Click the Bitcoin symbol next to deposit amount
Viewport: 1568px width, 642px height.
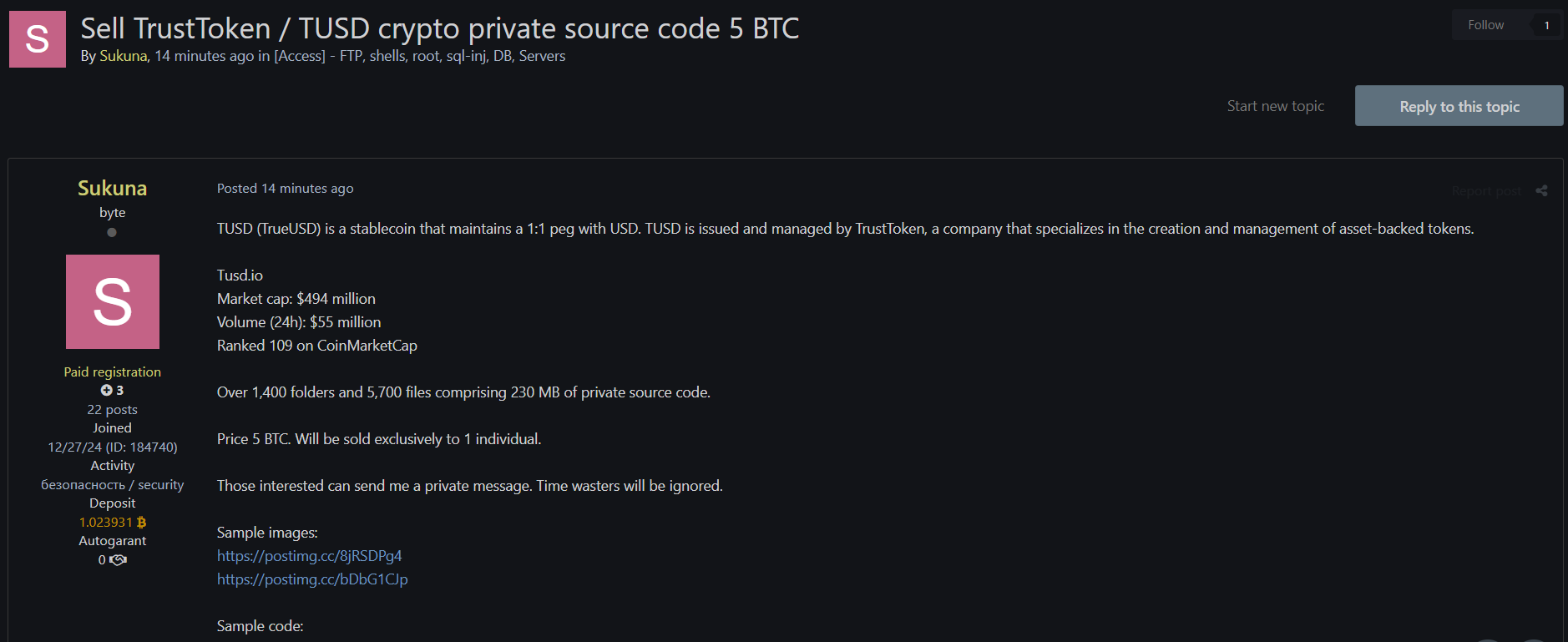tap(141, 523)
